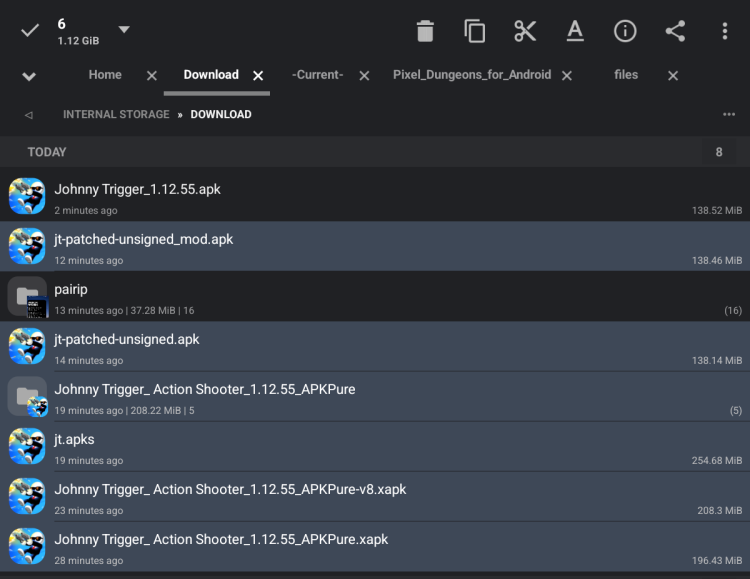Image resolution: width=750 pixels, height=579 pixels.
Task: Close the Download tab
Action: pos(258,76)
